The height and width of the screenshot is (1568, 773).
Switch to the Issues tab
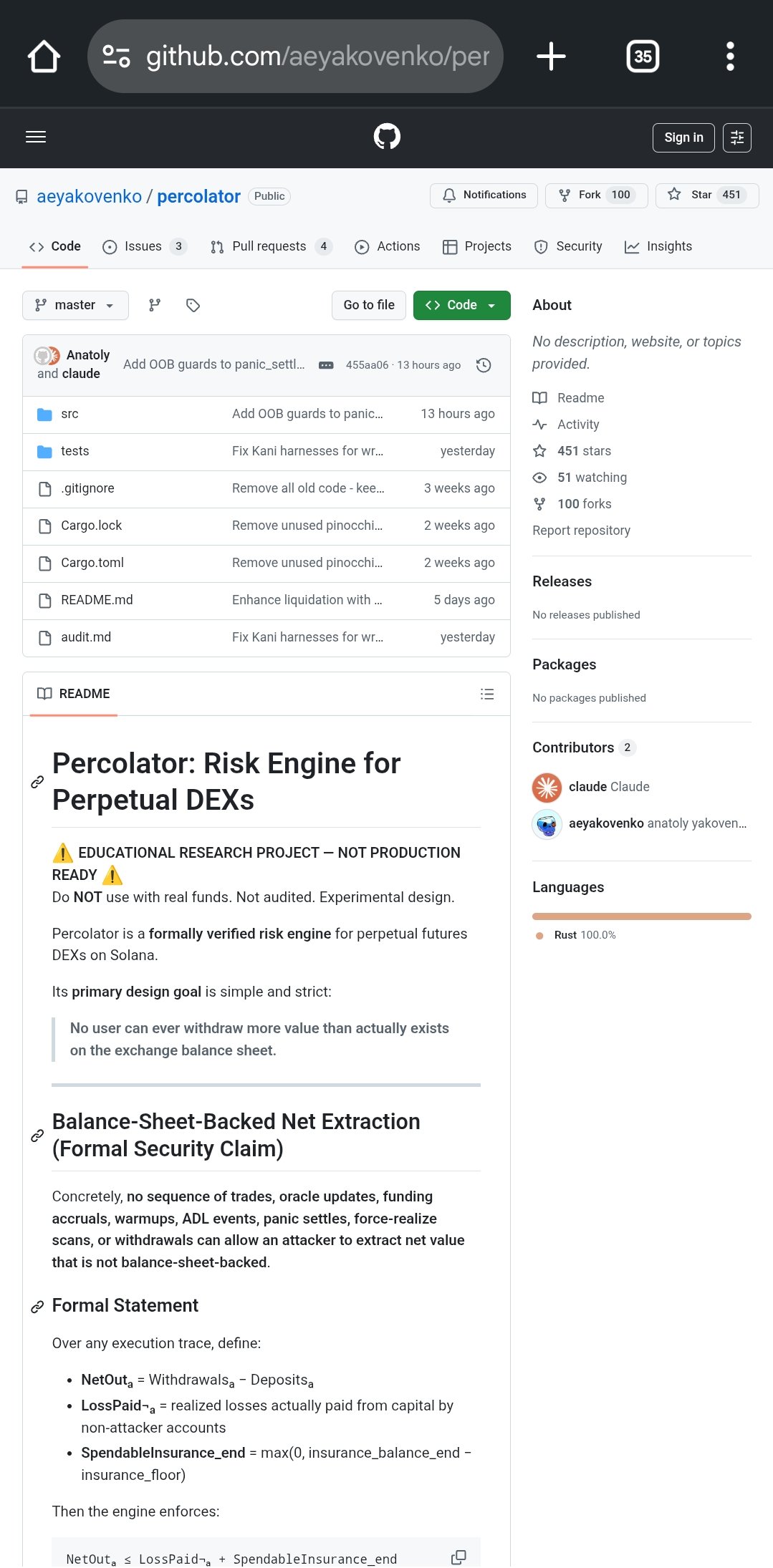click(143, 246)
